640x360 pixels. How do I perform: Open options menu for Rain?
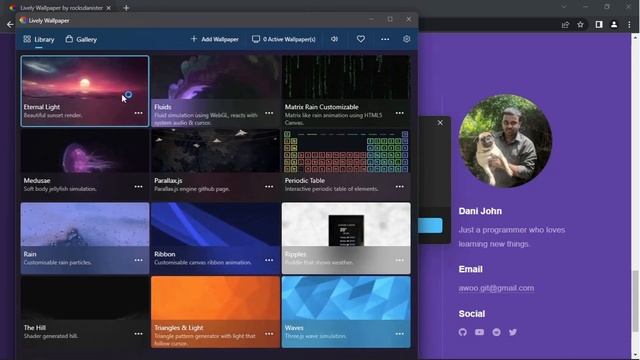(138, 260)
